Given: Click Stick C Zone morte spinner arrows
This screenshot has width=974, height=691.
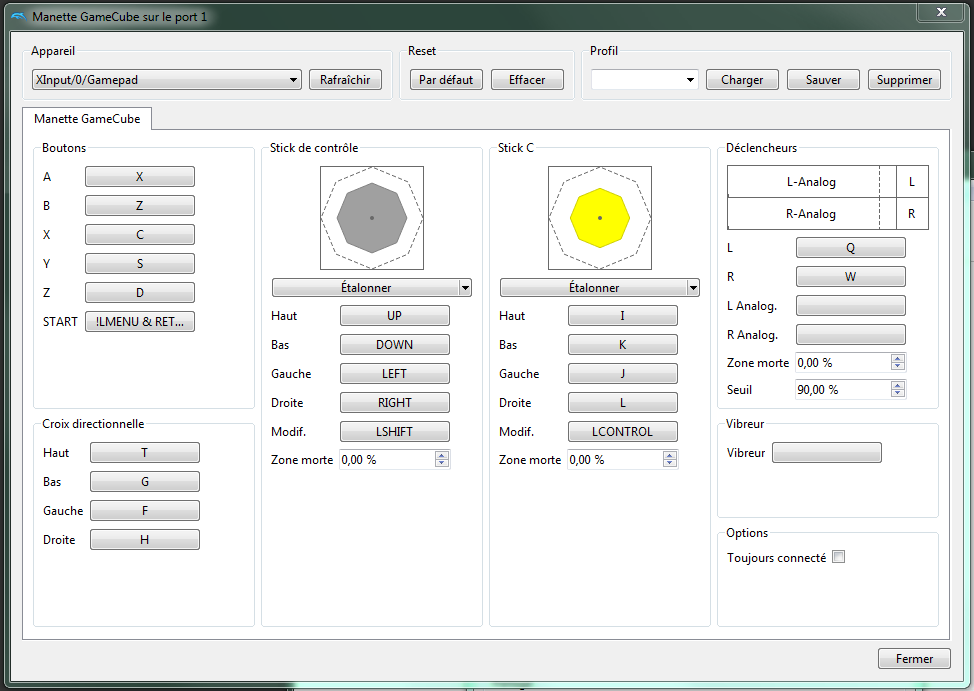Looking at the screenshot, I should pos(670,460).
